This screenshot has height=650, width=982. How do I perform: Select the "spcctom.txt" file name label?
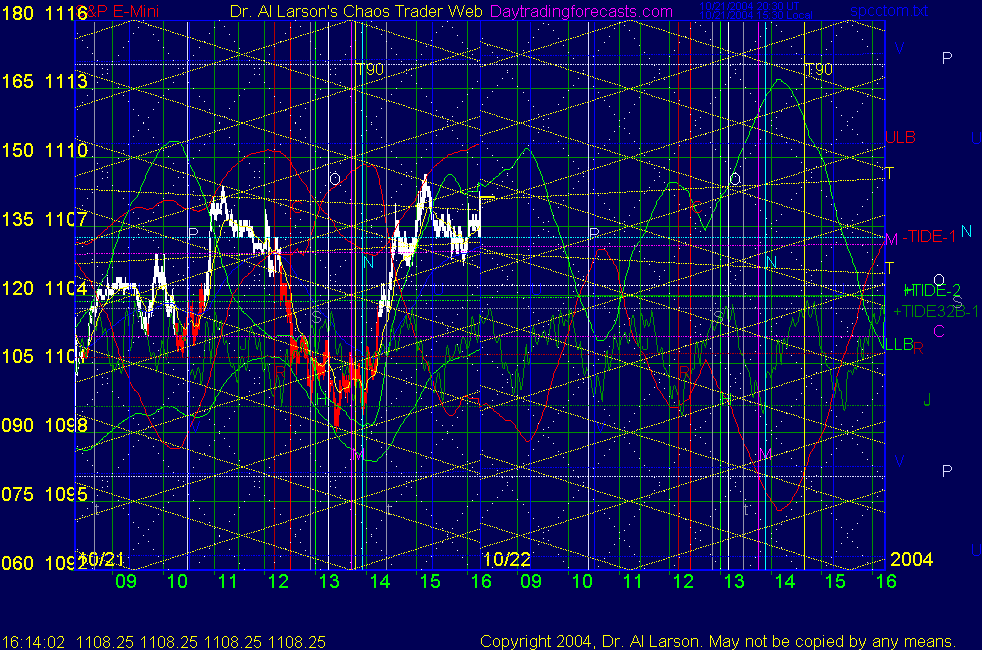coord(889,11)
